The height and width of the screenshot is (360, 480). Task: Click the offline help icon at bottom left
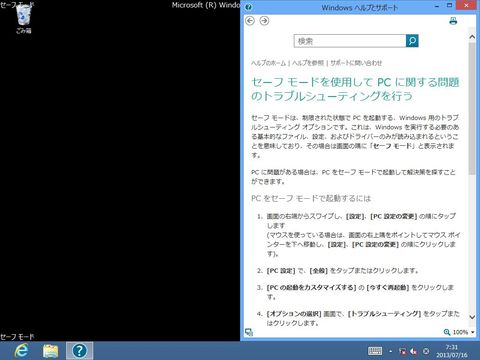[249, 332]
